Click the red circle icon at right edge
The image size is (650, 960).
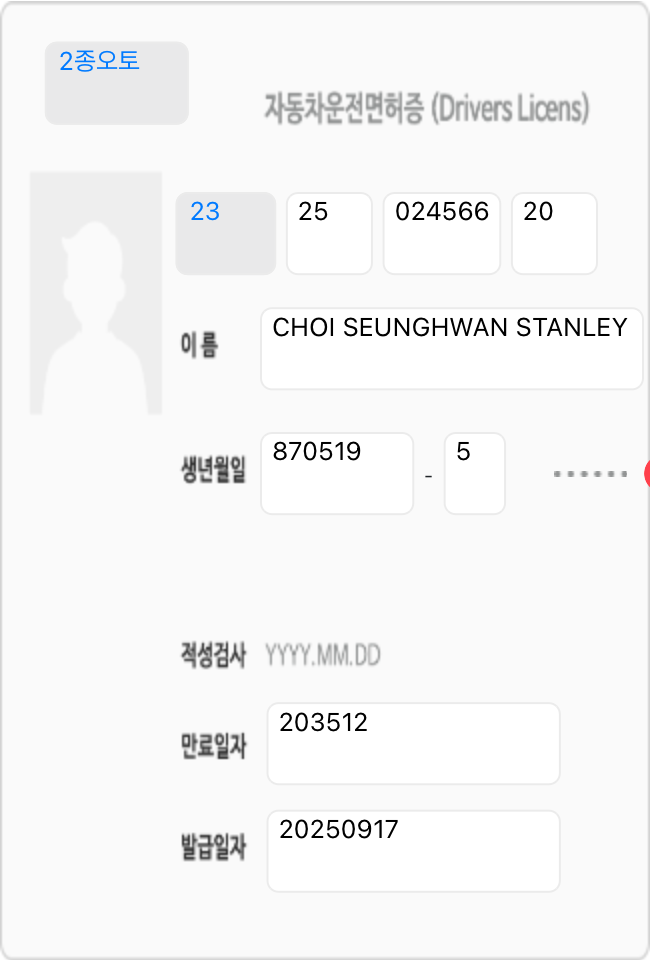(646, 474)
